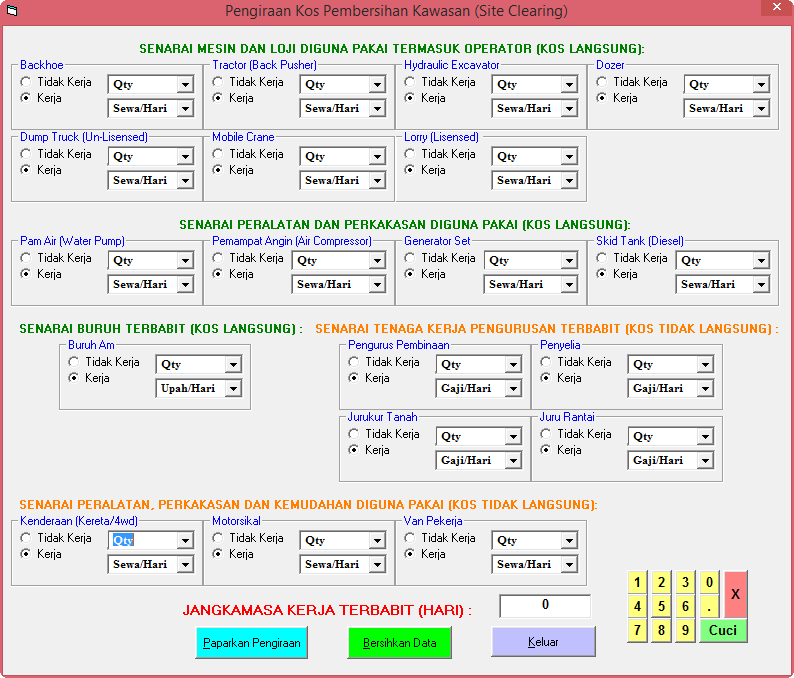Open Backhoe Qty dropdown

pos(185,84)
